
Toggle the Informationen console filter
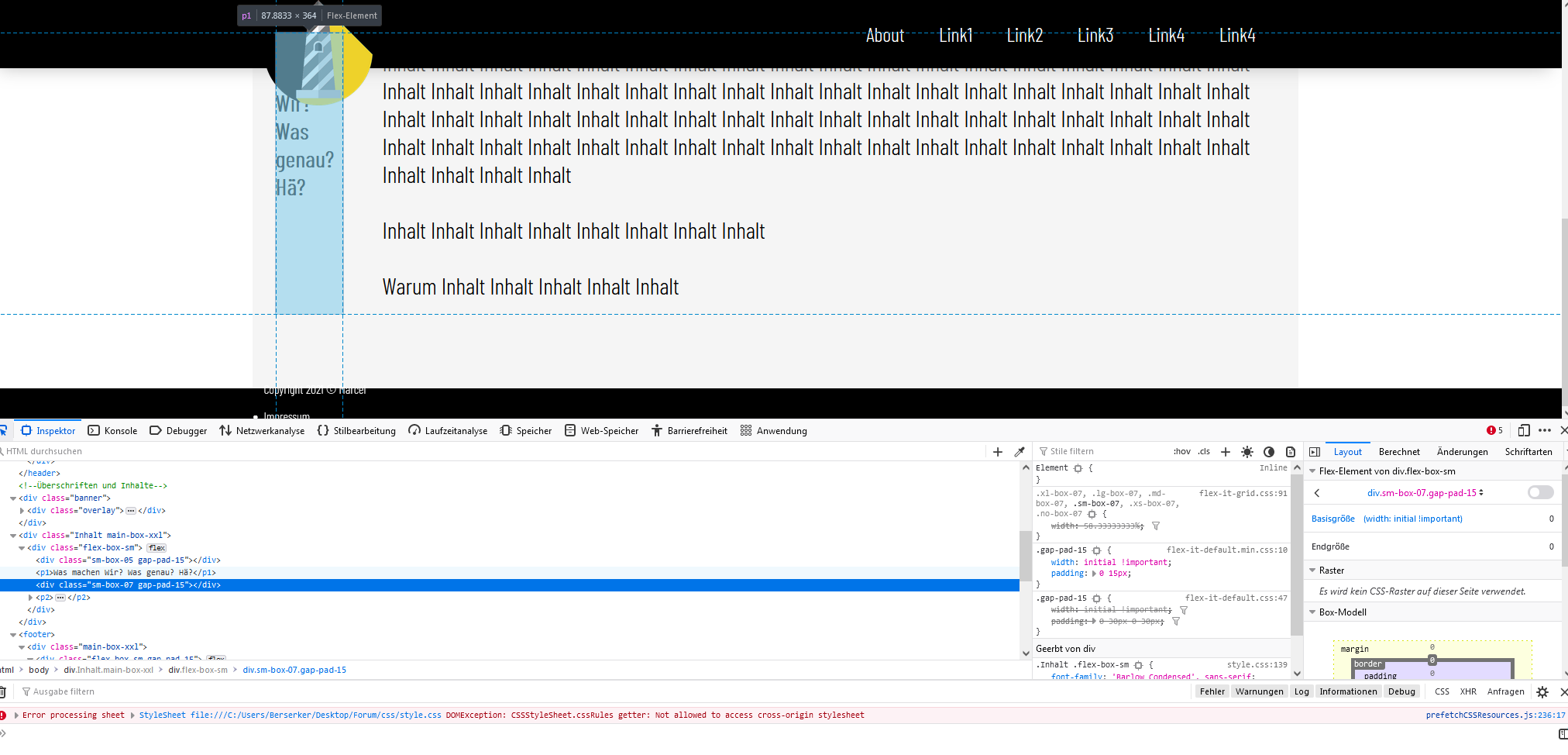[1348, 691]
